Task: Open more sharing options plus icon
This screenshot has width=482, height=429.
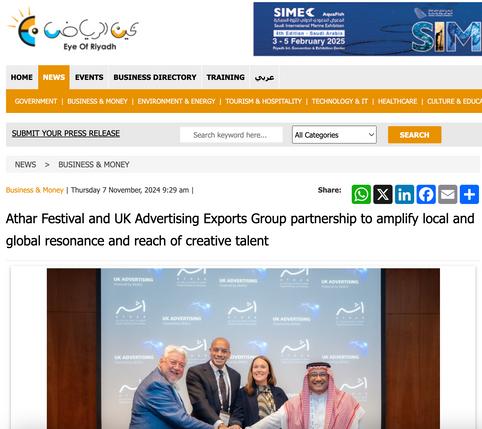Action: pos(469,194)
